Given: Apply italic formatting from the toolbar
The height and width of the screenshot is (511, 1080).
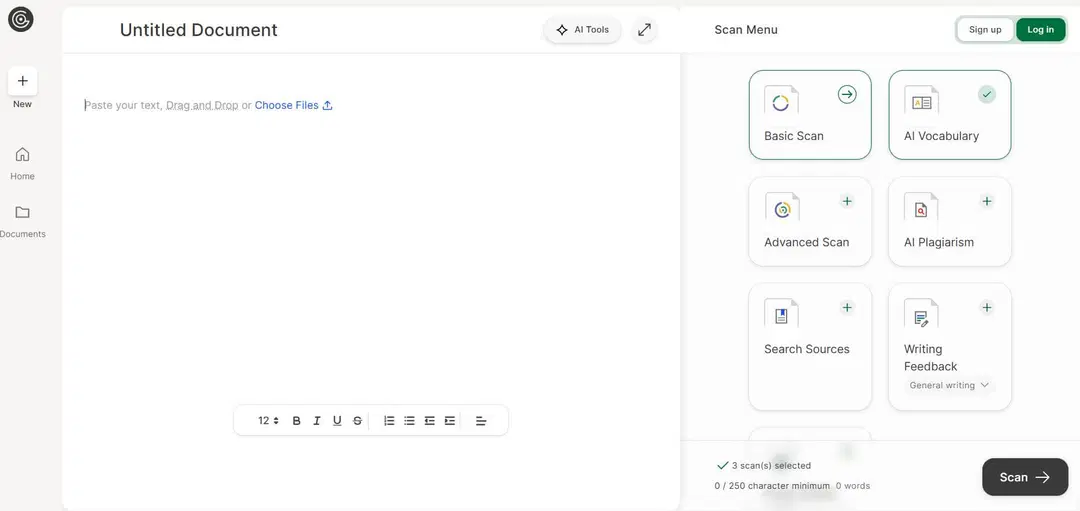Looking at the screenshot, I should coord(317,421).
